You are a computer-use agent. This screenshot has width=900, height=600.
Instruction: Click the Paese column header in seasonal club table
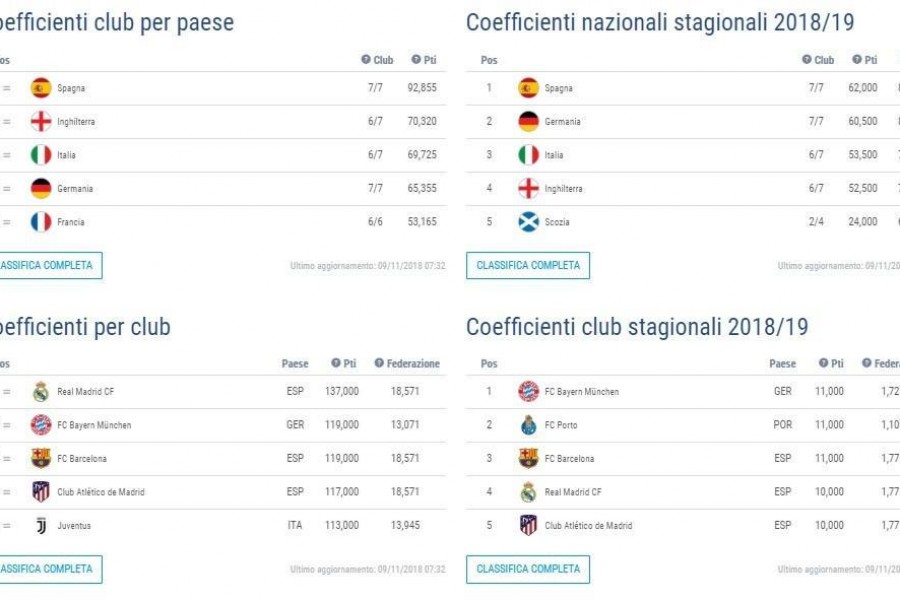[x=782, y=363]
